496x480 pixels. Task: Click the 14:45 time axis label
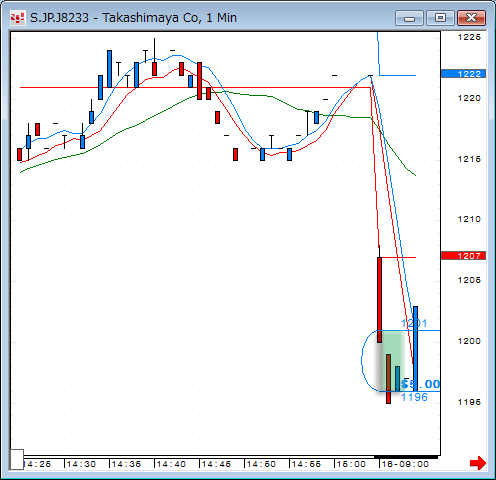click(x=216, y=464)
